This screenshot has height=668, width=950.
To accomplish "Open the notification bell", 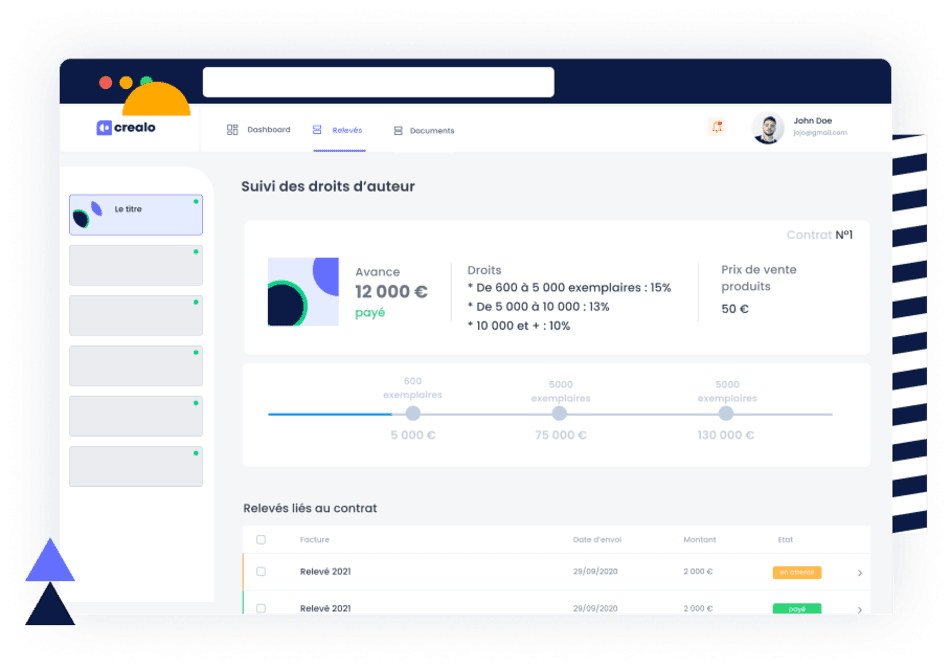I will [x=716, y=127].
